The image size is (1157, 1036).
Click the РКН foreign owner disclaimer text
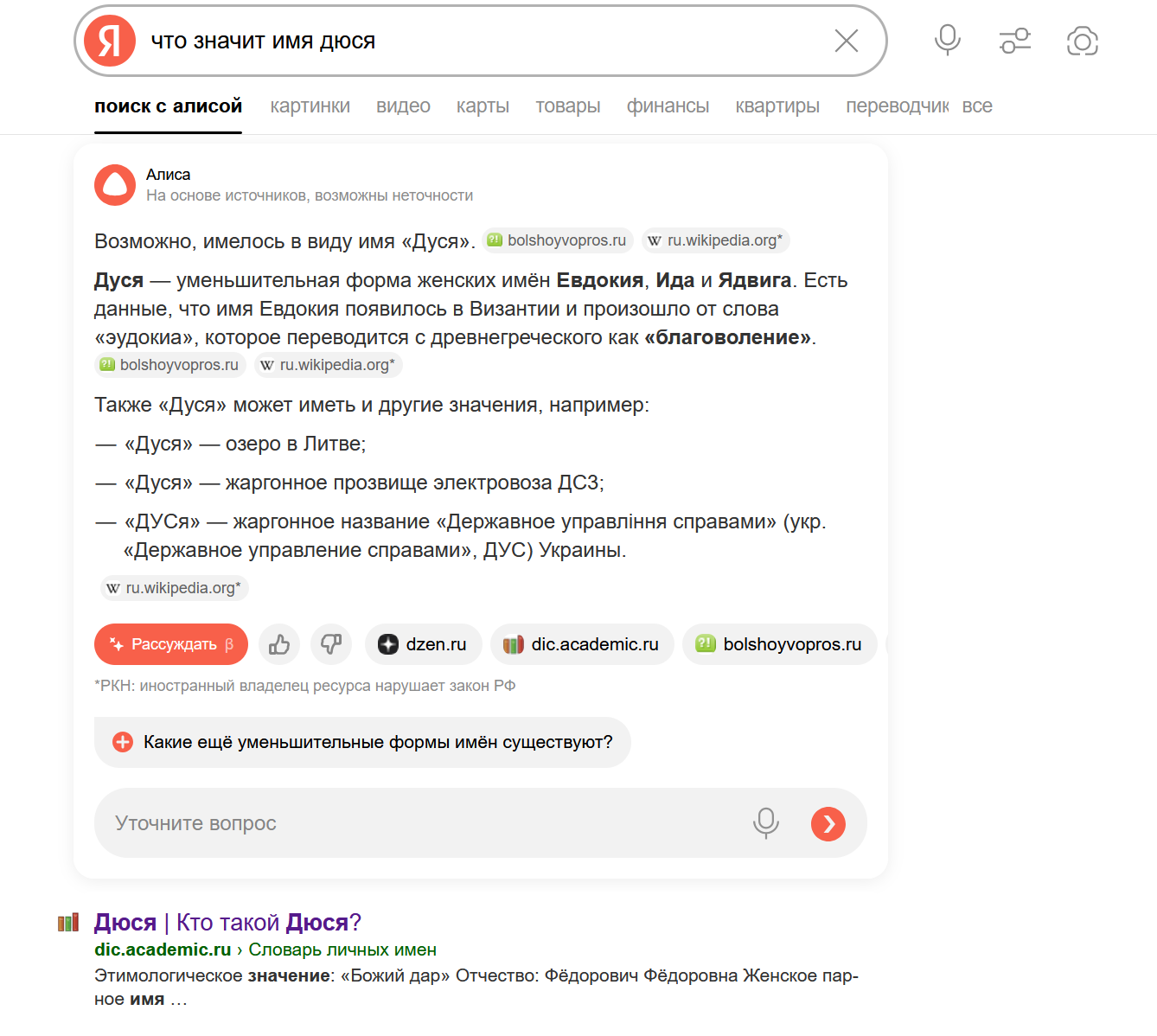coord(304,686)
